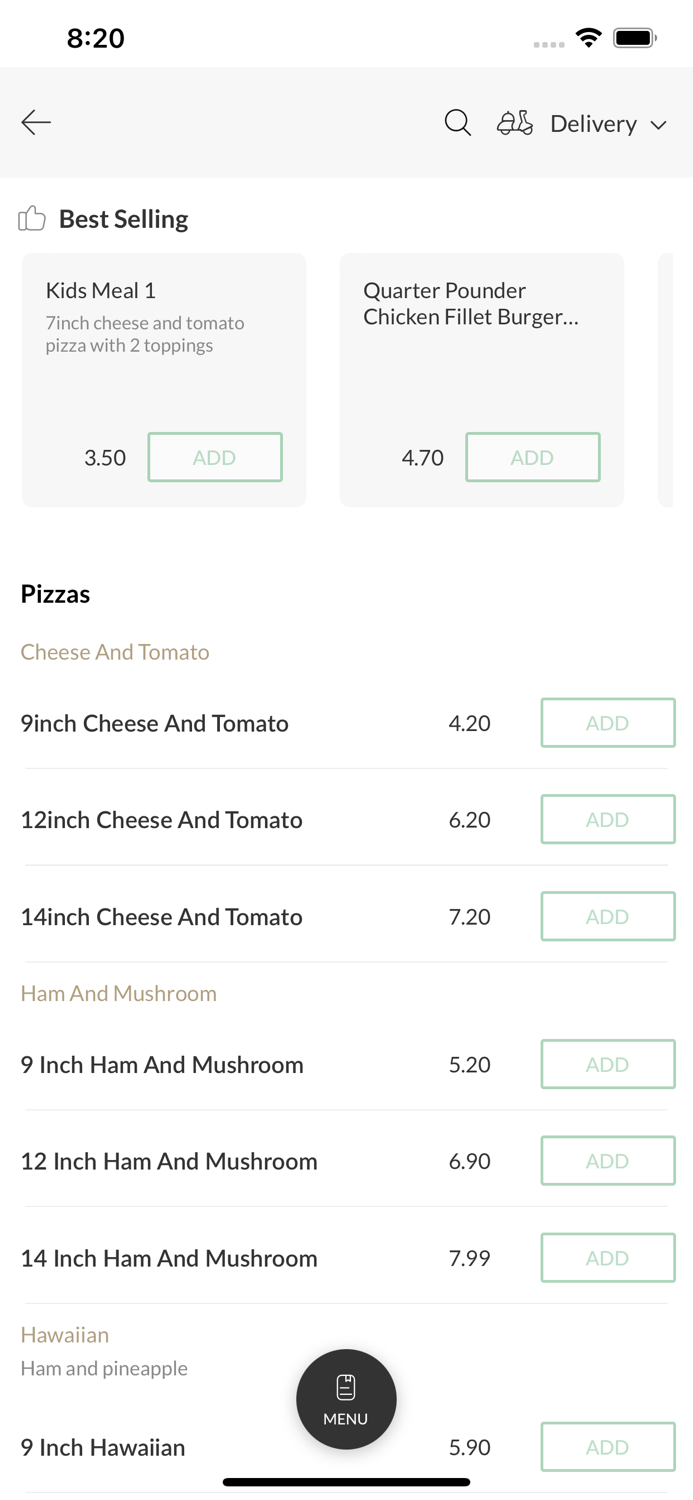Add 14inch Cheese And Tomato pizza

[x=608, y=917]
